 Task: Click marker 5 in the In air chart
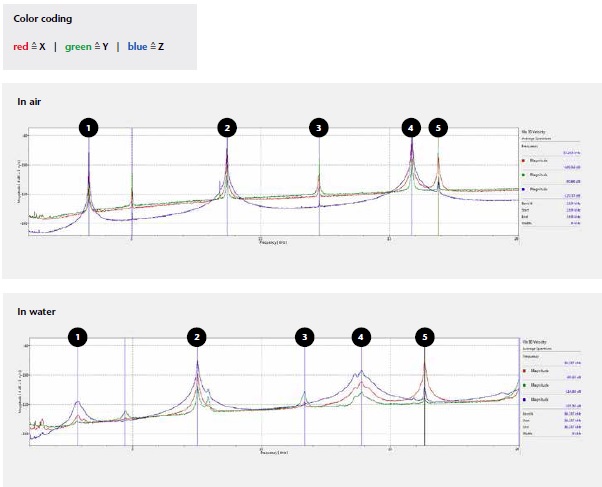438,128
